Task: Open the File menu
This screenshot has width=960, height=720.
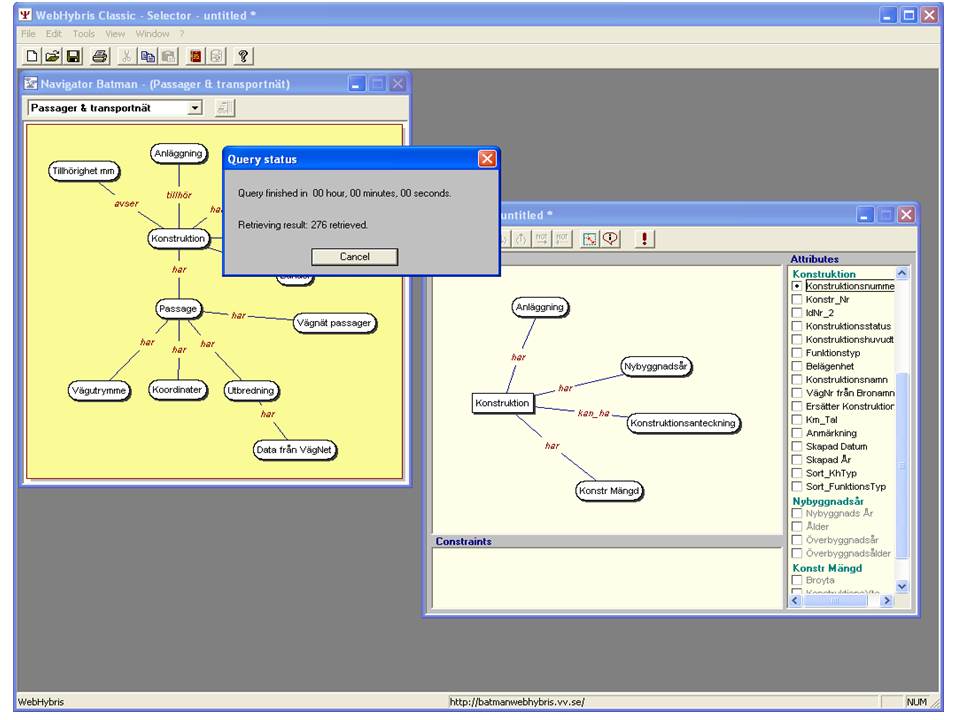Action: (x=28, y=34)
